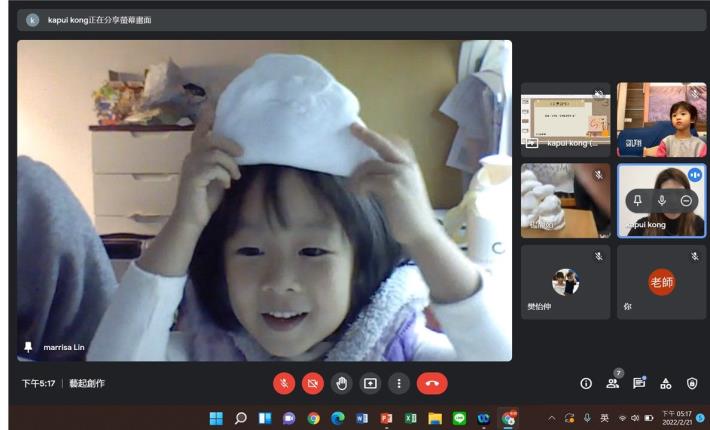Open the Windows Start menu
The width and height of the screenshot is (710, 430).
pos(216,418)
